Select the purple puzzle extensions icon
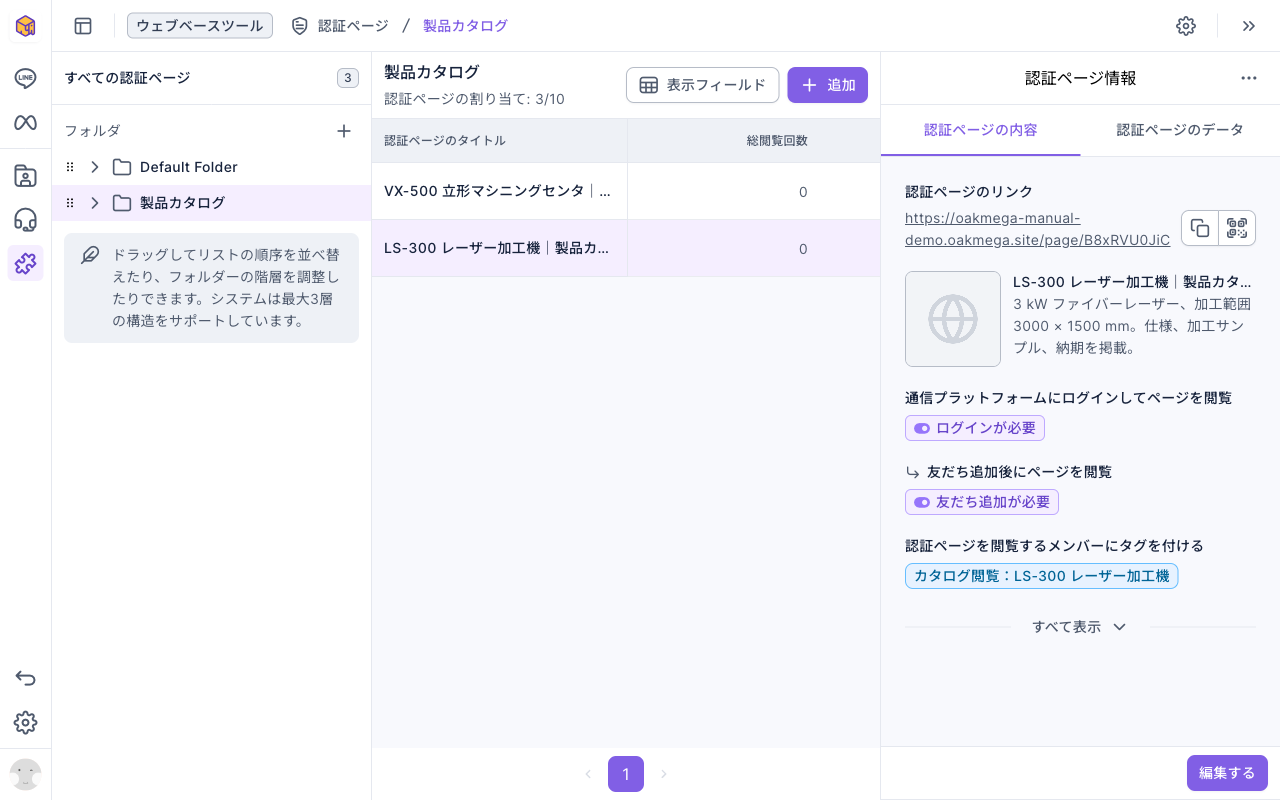Viewport: 1280px width, 800px height. pyautogui.click(x=25, y=263)
